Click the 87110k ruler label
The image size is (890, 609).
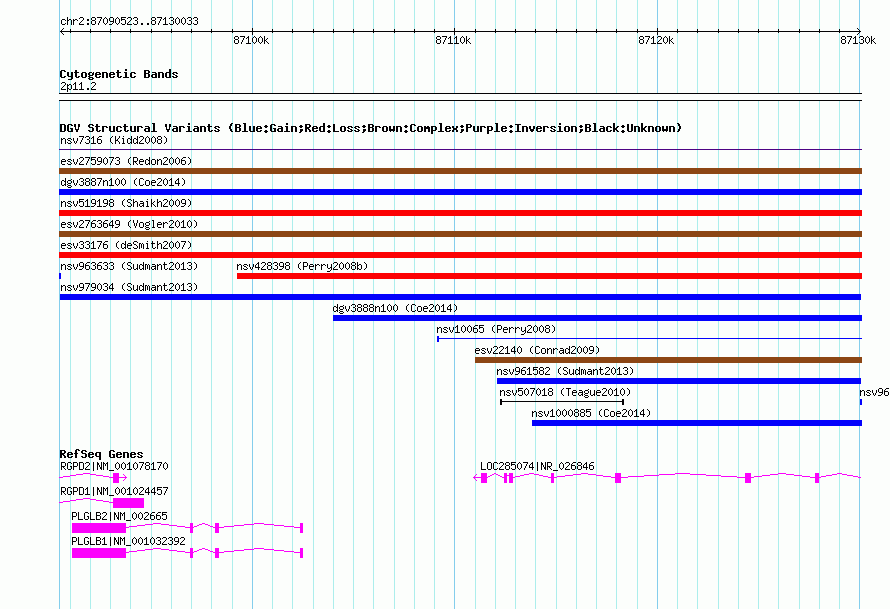453,40
